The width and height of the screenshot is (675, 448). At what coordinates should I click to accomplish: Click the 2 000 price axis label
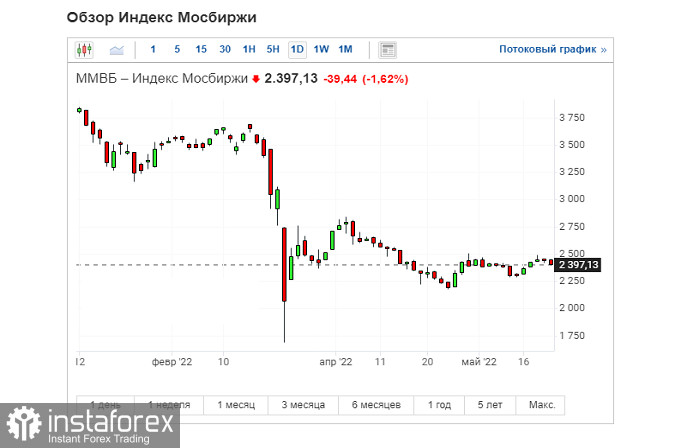click(572, 308)
